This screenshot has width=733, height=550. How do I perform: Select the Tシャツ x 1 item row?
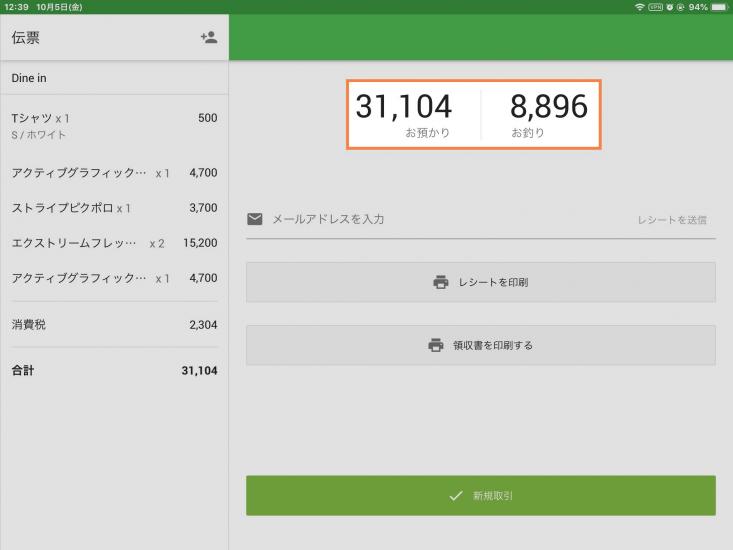click(114, 126)
